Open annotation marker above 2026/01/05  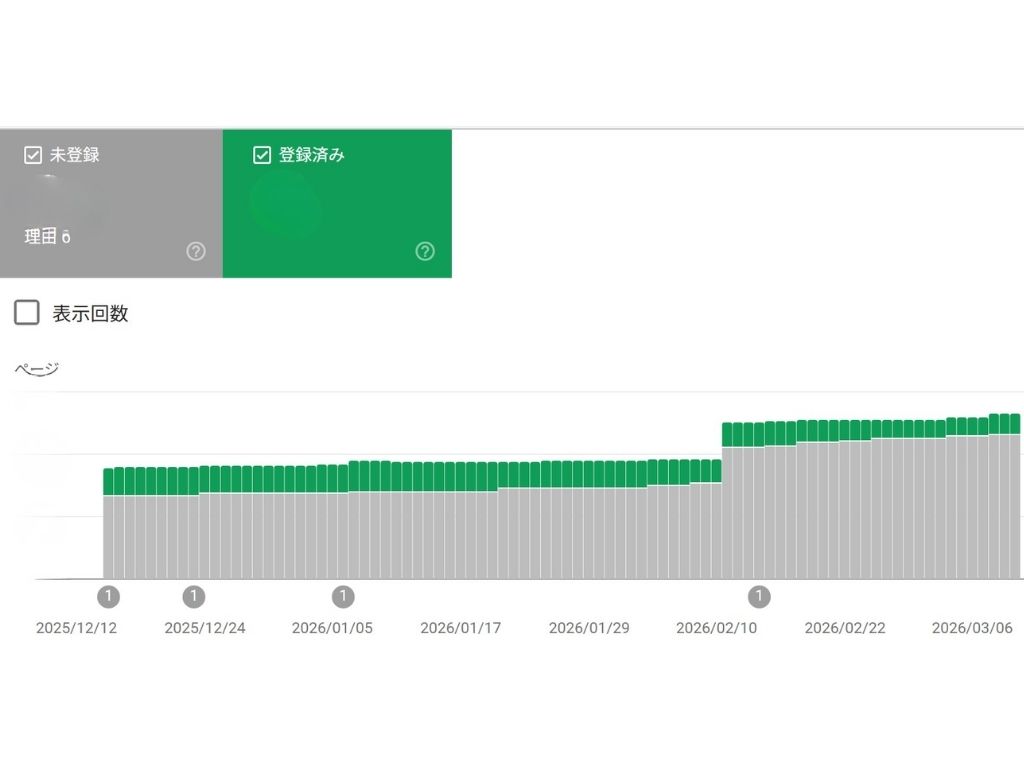(x=343, y=597)
